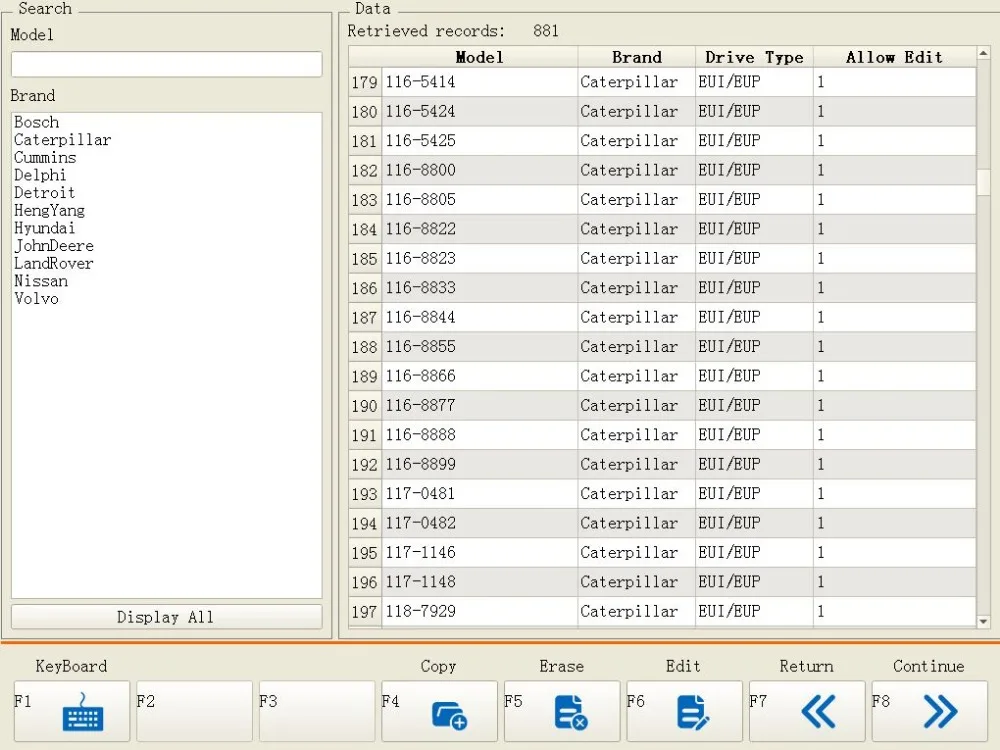Select model 116-8855 in the table
This screenshot has height=750, width=1000.
480,347
